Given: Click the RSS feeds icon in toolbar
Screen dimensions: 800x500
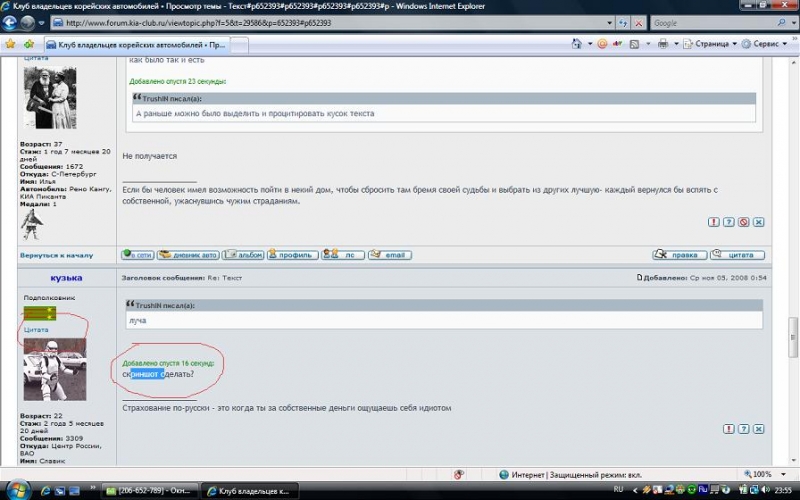Looking at the screenshot, I should (633, 45).
